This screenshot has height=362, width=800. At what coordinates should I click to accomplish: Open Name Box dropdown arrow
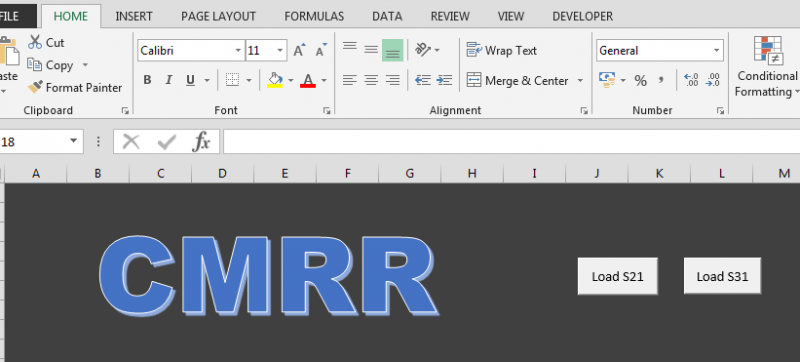click(73, 141)
